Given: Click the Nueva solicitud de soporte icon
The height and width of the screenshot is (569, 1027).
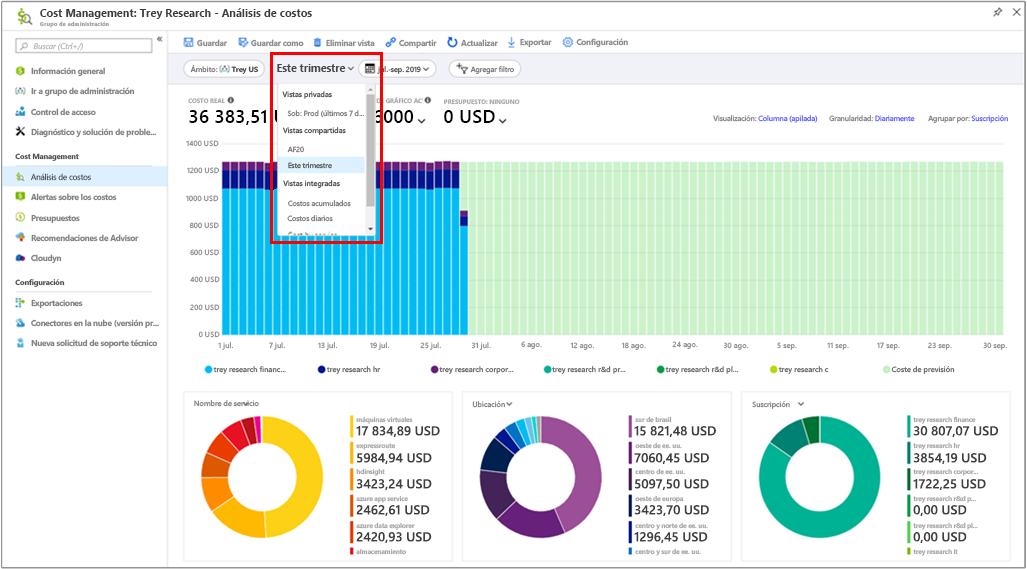Looking at the screenshot, I should pos(20,343).
